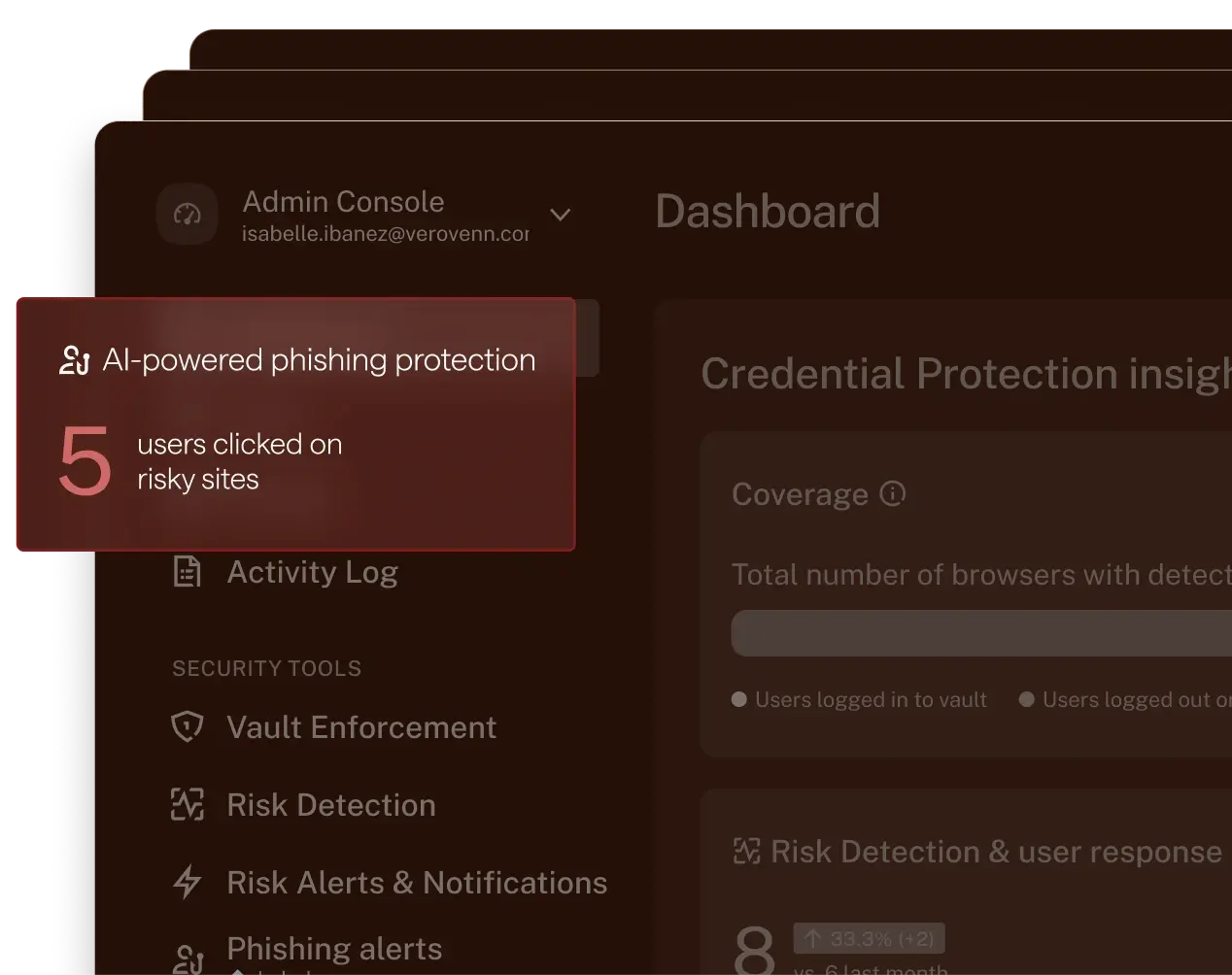Click the phishing hook icon in callout card
The width and height of the screenshot is (1232, 975).
pyautogui.click(x=75, y=360)
